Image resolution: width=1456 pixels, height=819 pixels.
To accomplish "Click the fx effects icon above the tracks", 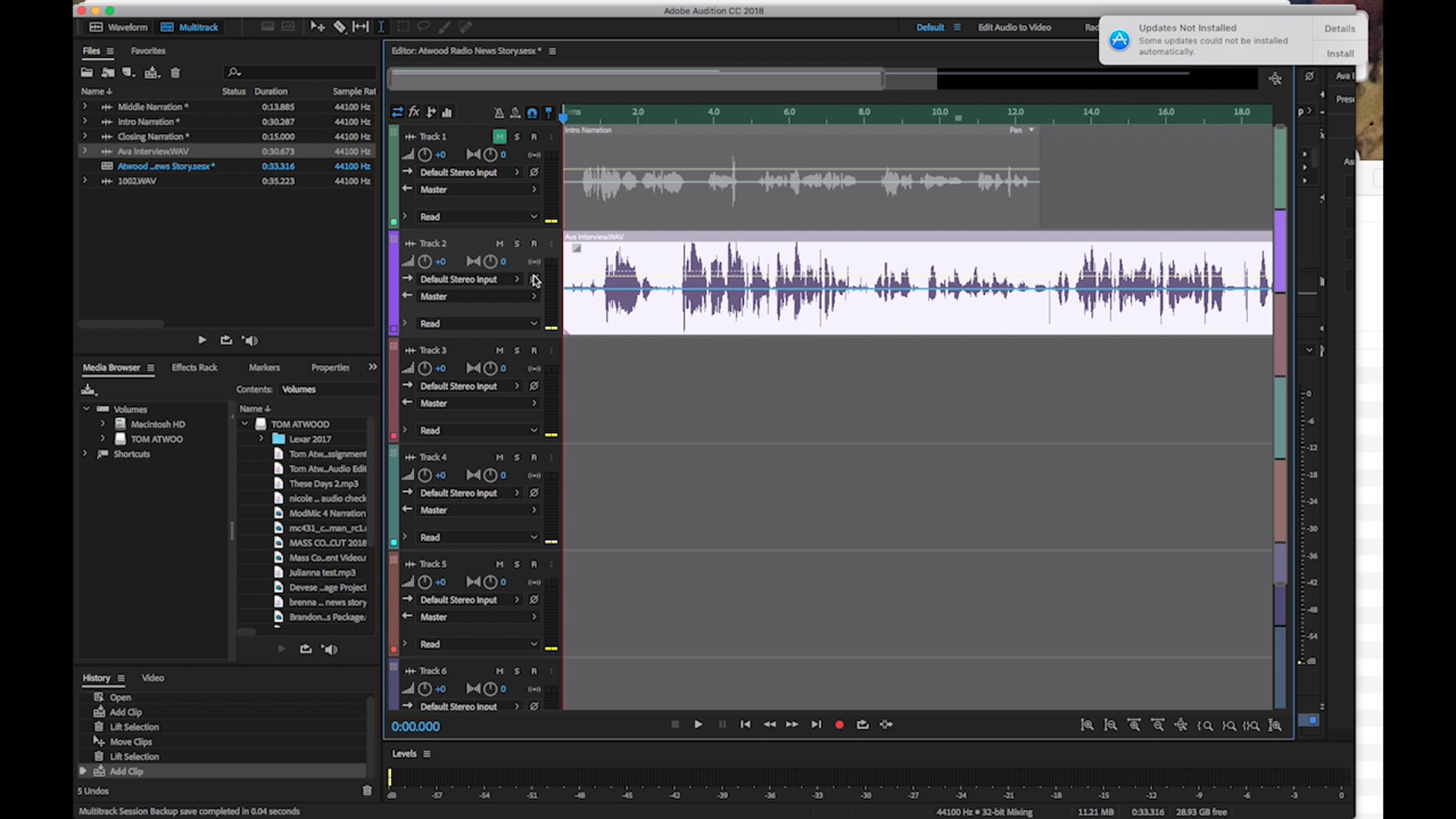I will (x=414, y=112).
